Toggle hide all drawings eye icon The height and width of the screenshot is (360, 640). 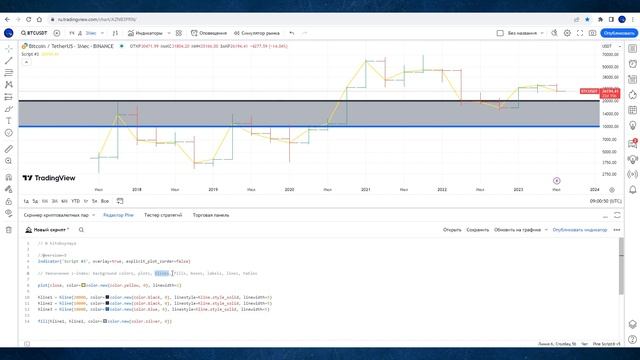(x=9, y=213)
